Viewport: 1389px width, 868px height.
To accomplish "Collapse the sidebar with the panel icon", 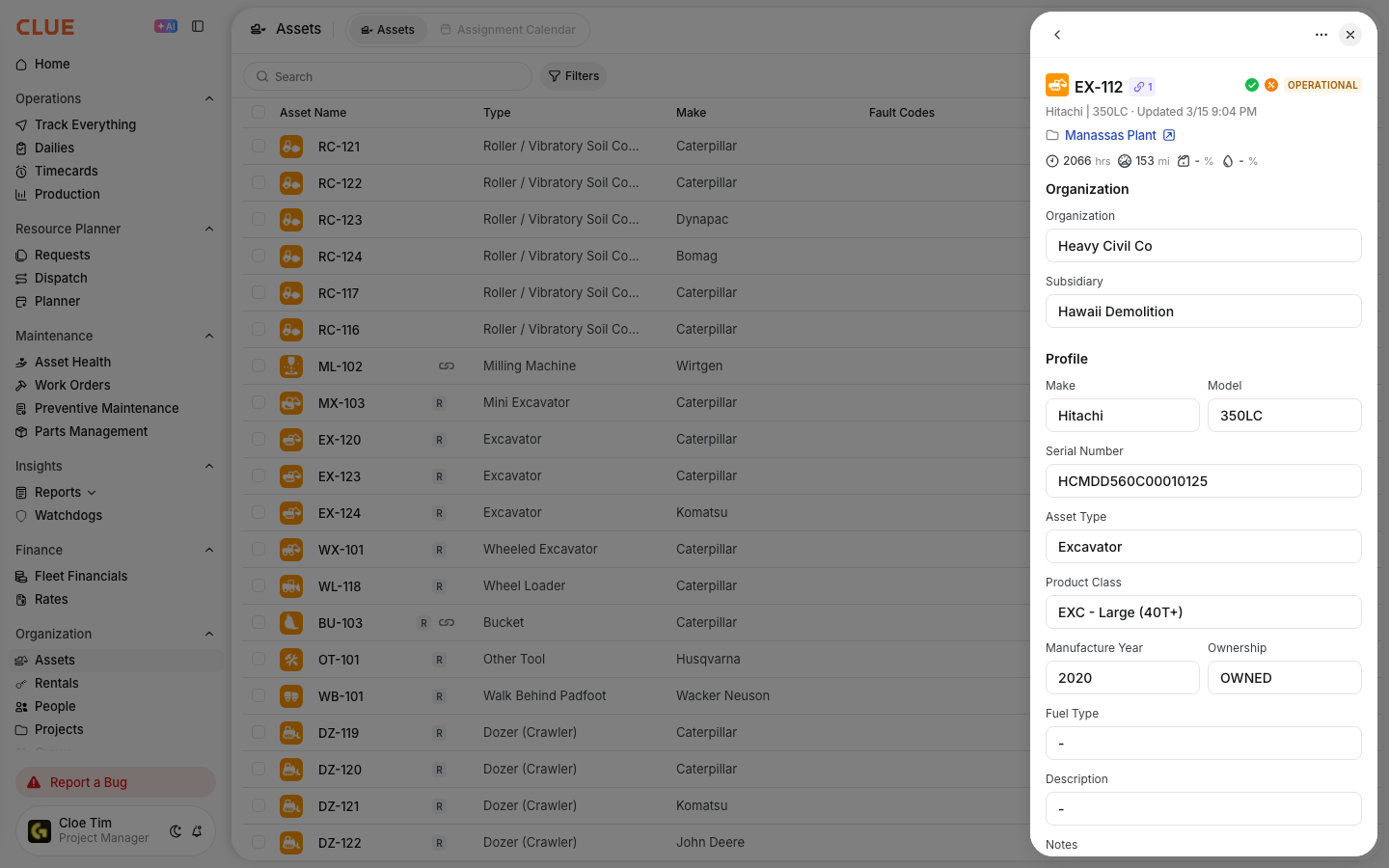I will (x=198, y=26).
